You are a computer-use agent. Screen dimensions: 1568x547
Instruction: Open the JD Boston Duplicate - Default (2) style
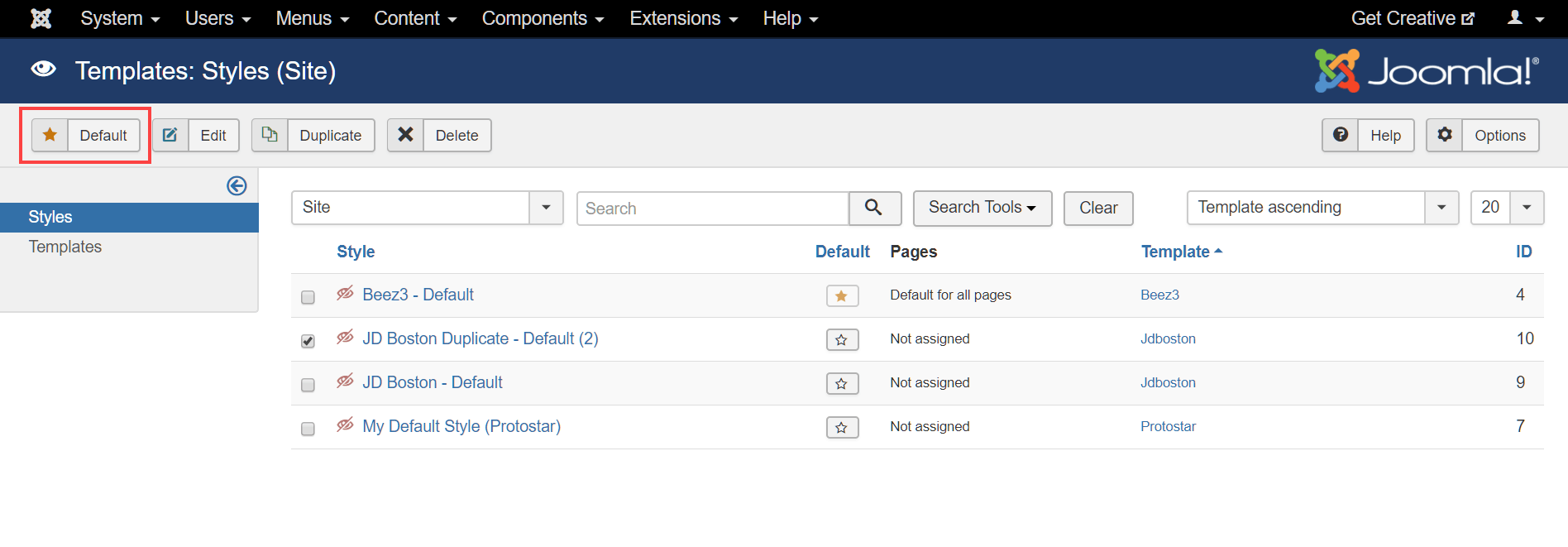pos(480,338)
